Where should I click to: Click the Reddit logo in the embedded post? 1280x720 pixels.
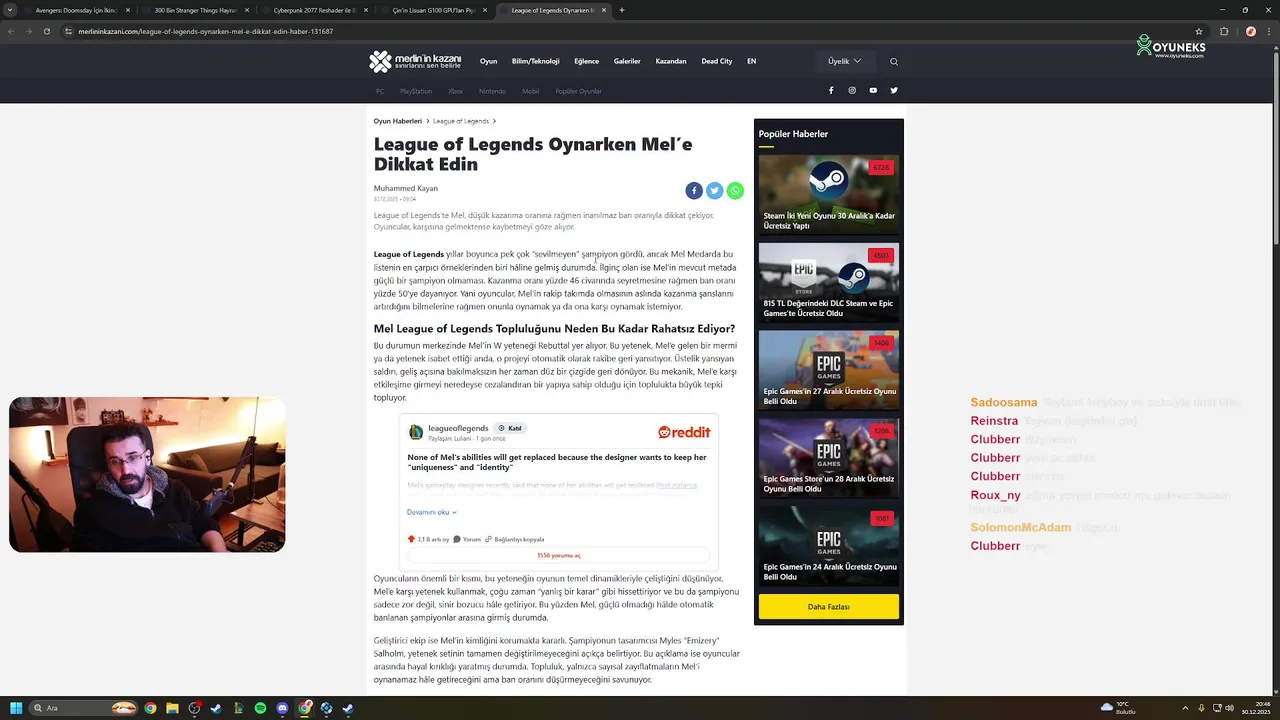[684, 432]
